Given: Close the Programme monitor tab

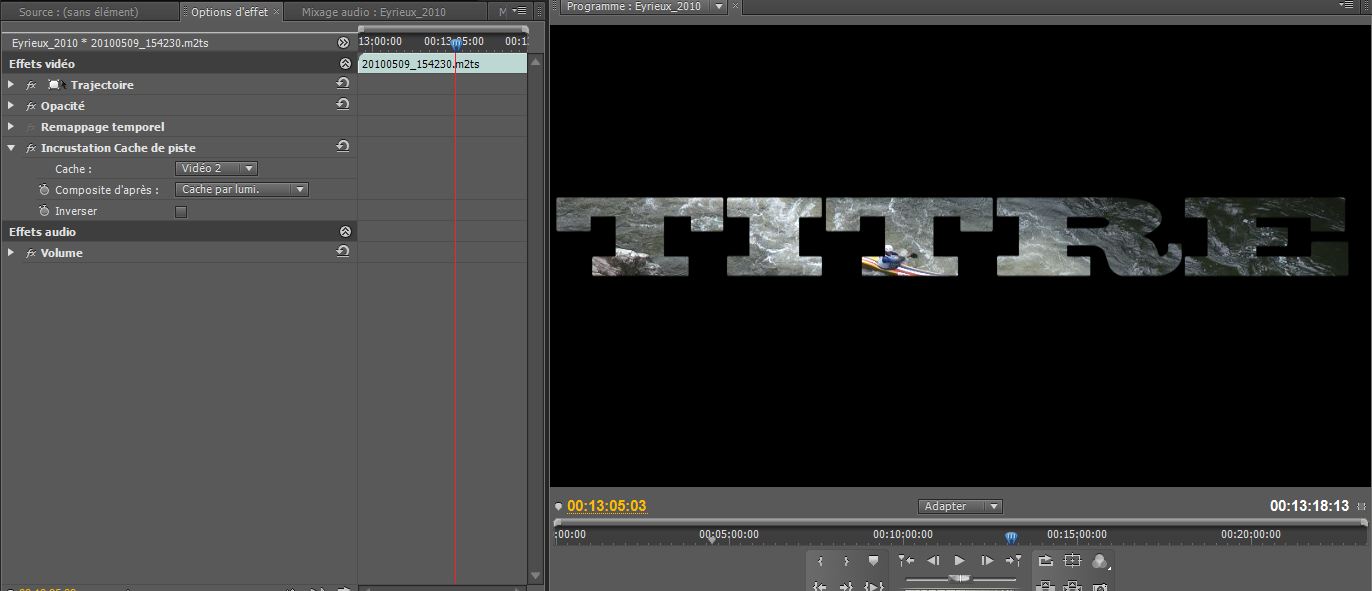Looking at the screenshot, I should 737,6.
